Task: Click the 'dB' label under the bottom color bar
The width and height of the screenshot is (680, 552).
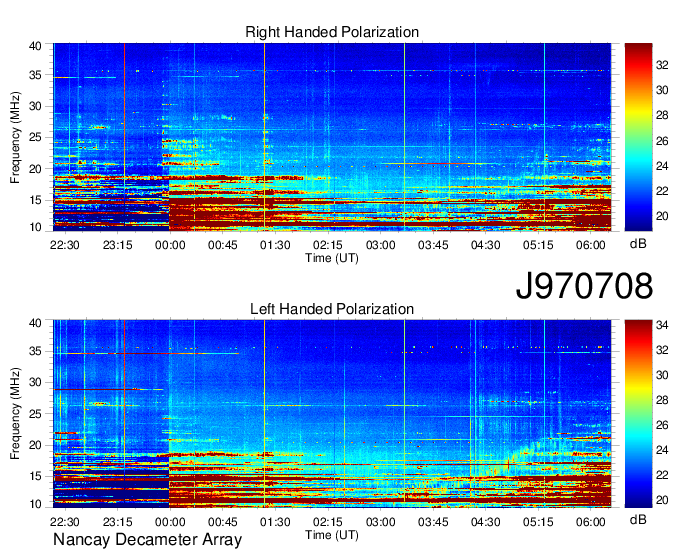Action: [x=638, y=519]
